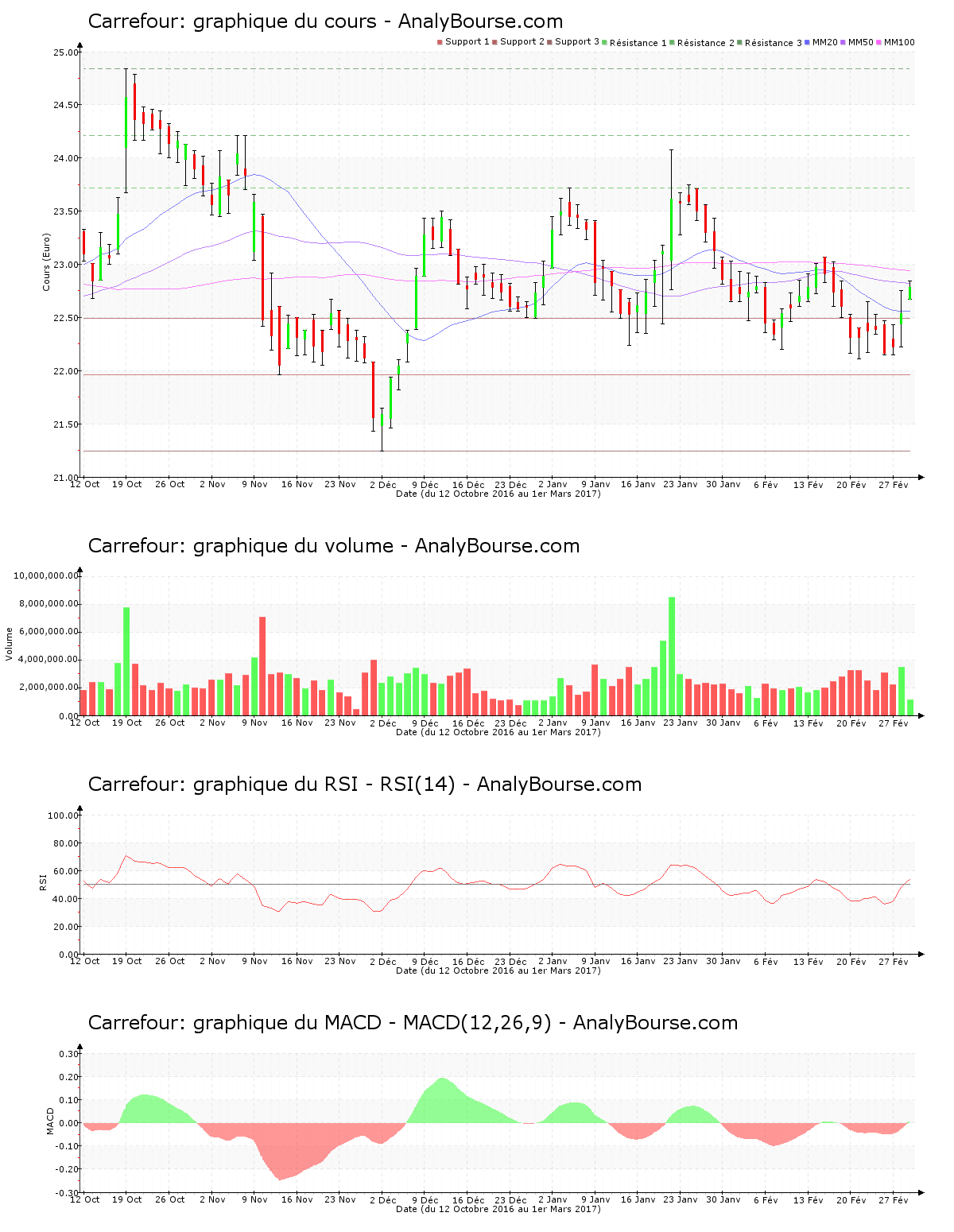This screenshot has height=1232, width=954.
Task: Select the Support 2 legend label
Action: (522, 42)
